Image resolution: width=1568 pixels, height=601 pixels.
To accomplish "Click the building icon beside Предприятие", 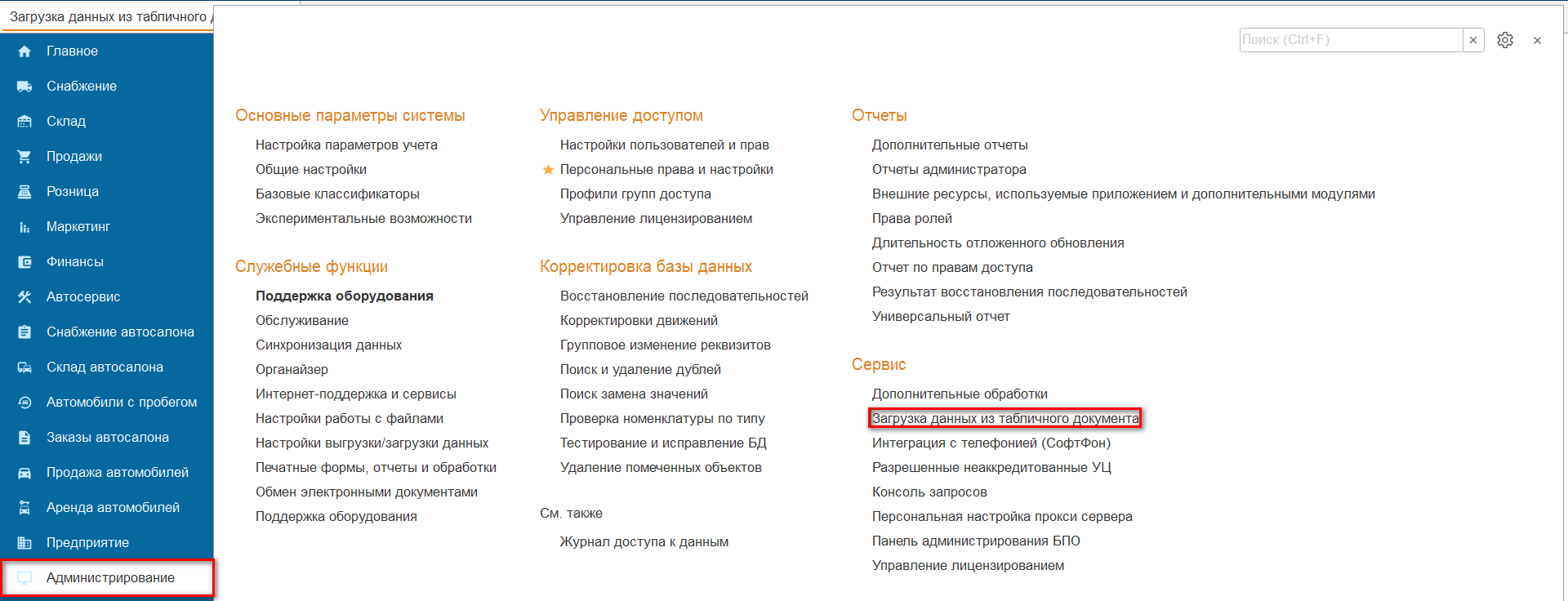I will [x=24, y=543].
